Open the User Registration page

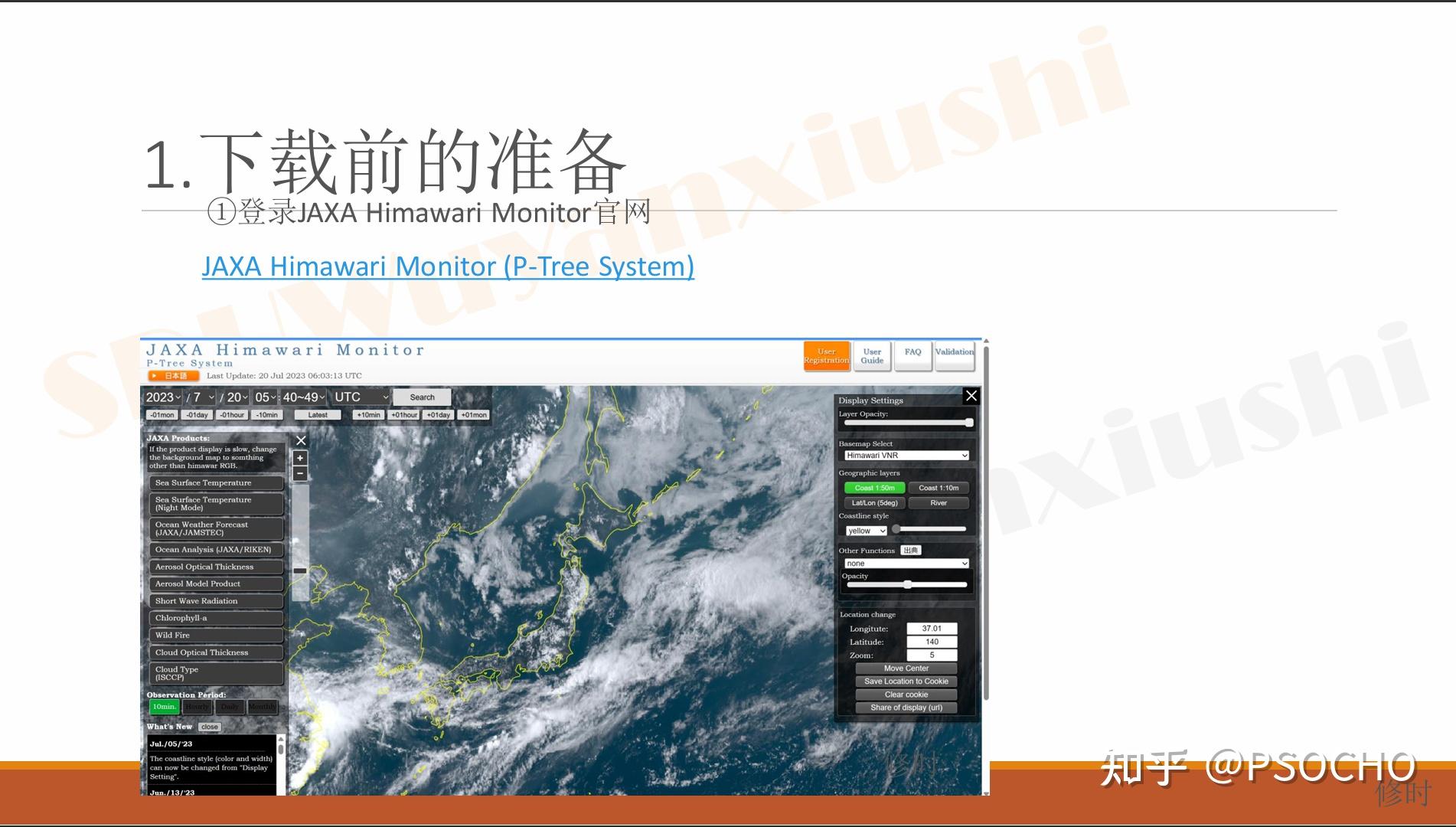(x=826, y=355)
